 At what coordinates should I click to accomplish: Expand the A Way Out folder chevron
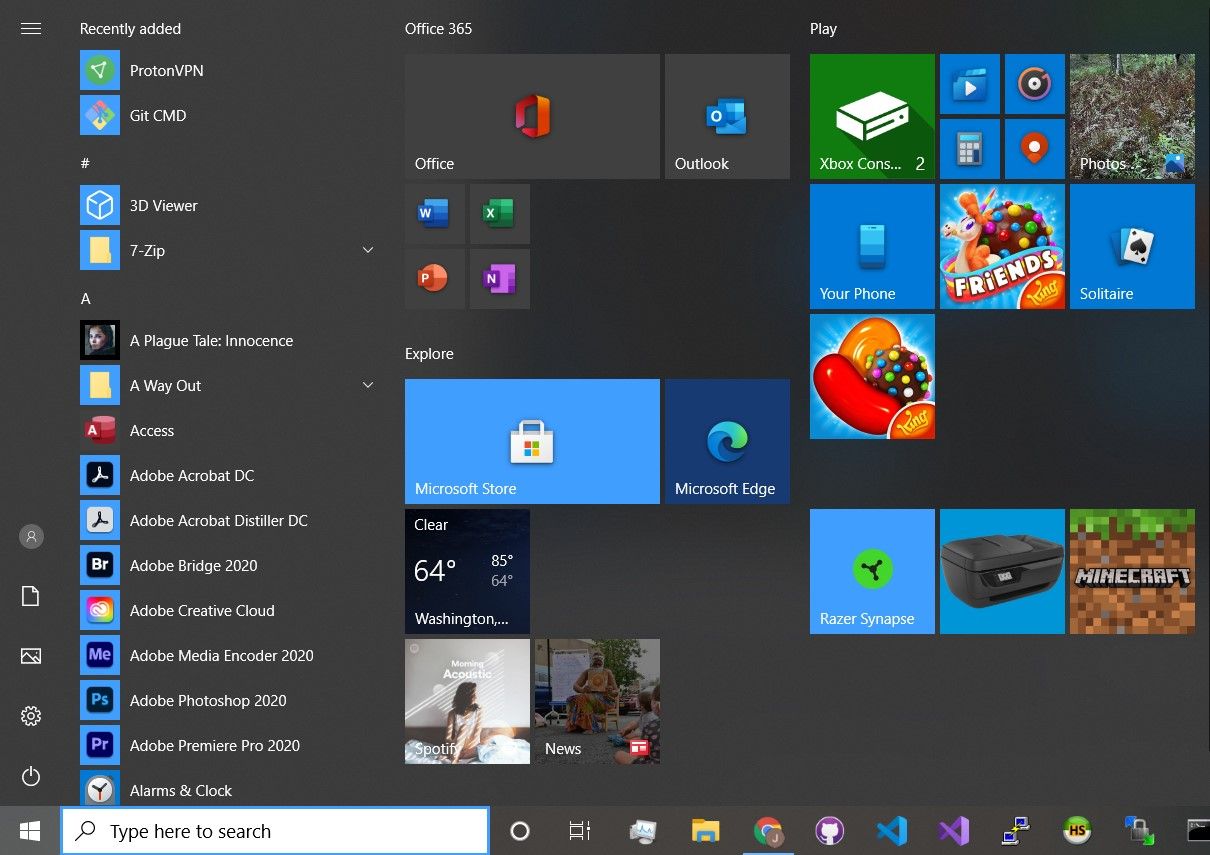tap(367, 385)
